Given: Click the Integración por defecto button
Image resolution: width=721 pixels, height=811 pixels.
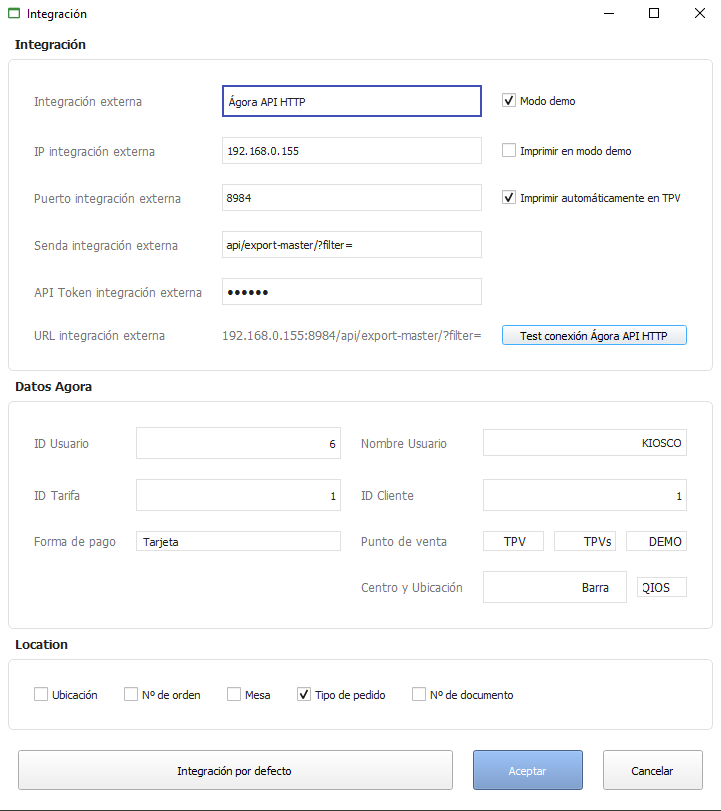Looking at the screenshot, I should pyautogui.click(x=235, y=770).
